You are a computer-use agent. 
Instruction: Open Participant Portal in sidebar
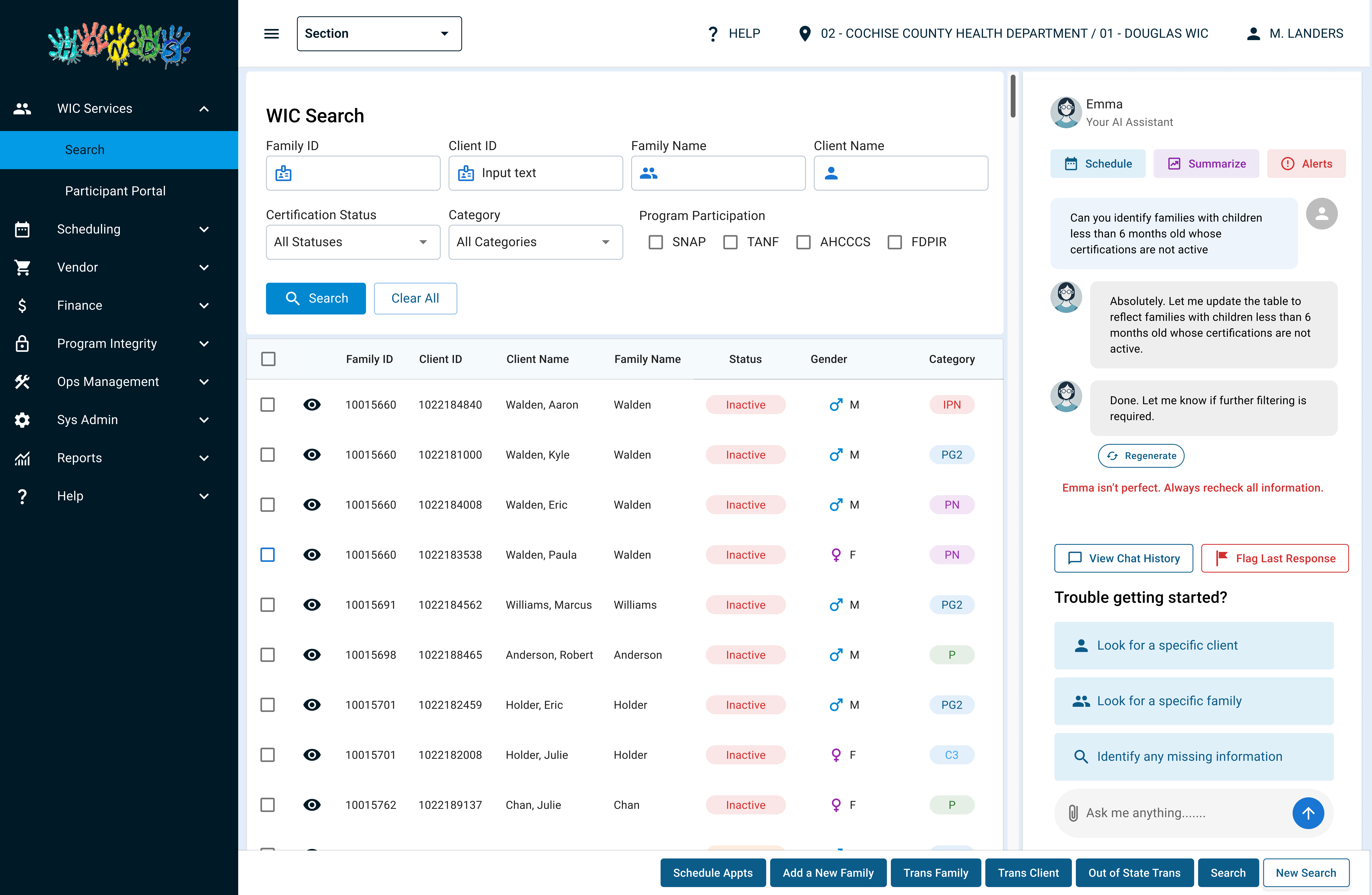pos(115,191)
